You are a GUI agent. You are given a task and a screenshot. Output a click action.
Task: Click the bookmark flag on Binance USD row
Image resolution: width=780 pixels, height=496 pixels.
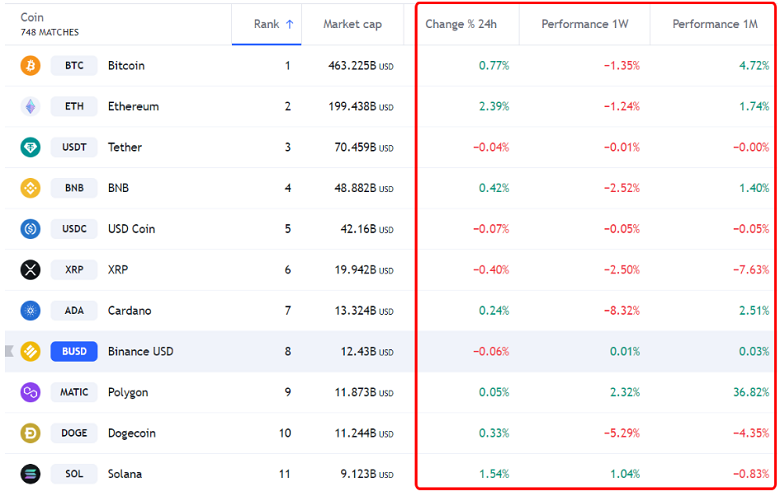(x=9, y=351)
